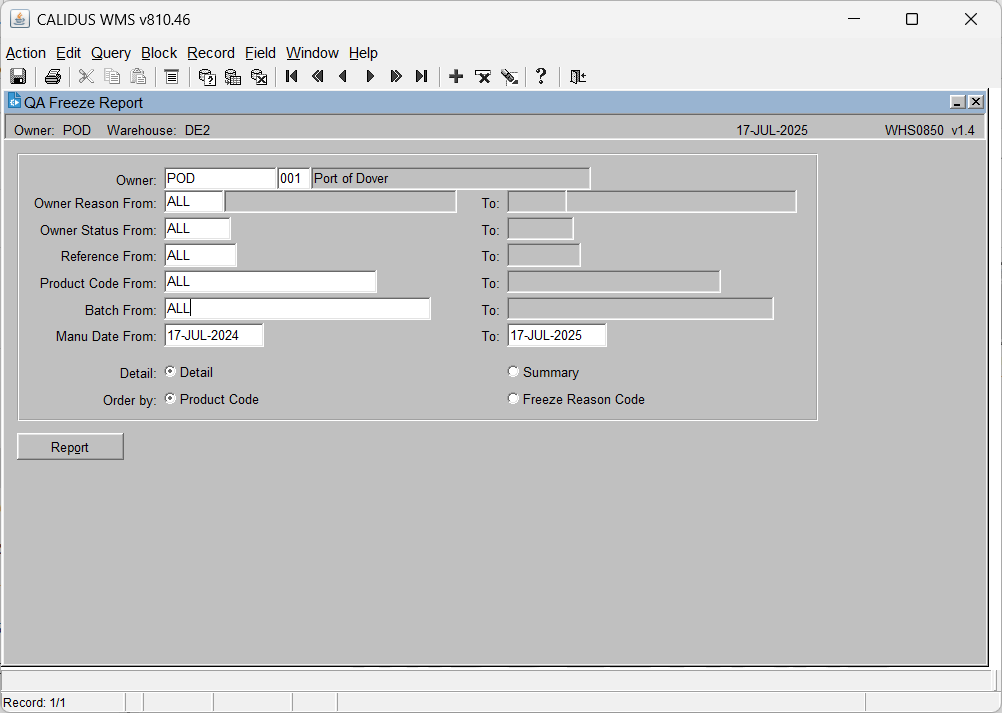Image resolution: width=1002 pixels, height=713 pixels.
Task: Click the owner number field 001
Action: point(294,178)
